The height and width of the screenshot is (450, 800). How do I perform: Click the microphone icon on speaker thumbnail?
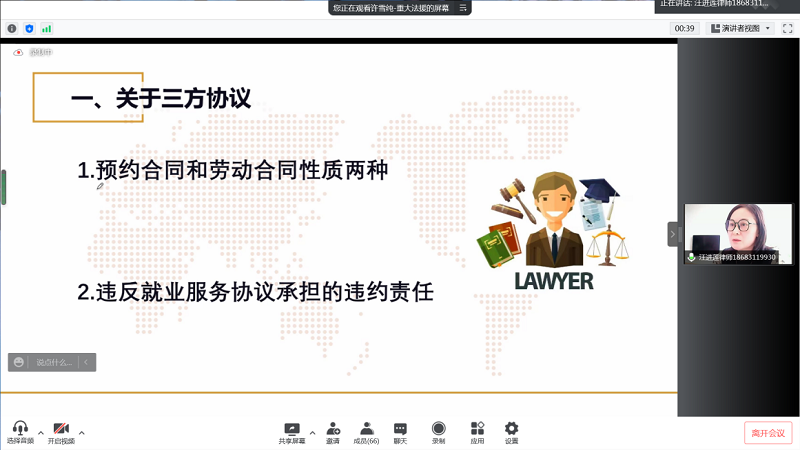point(691,257)
